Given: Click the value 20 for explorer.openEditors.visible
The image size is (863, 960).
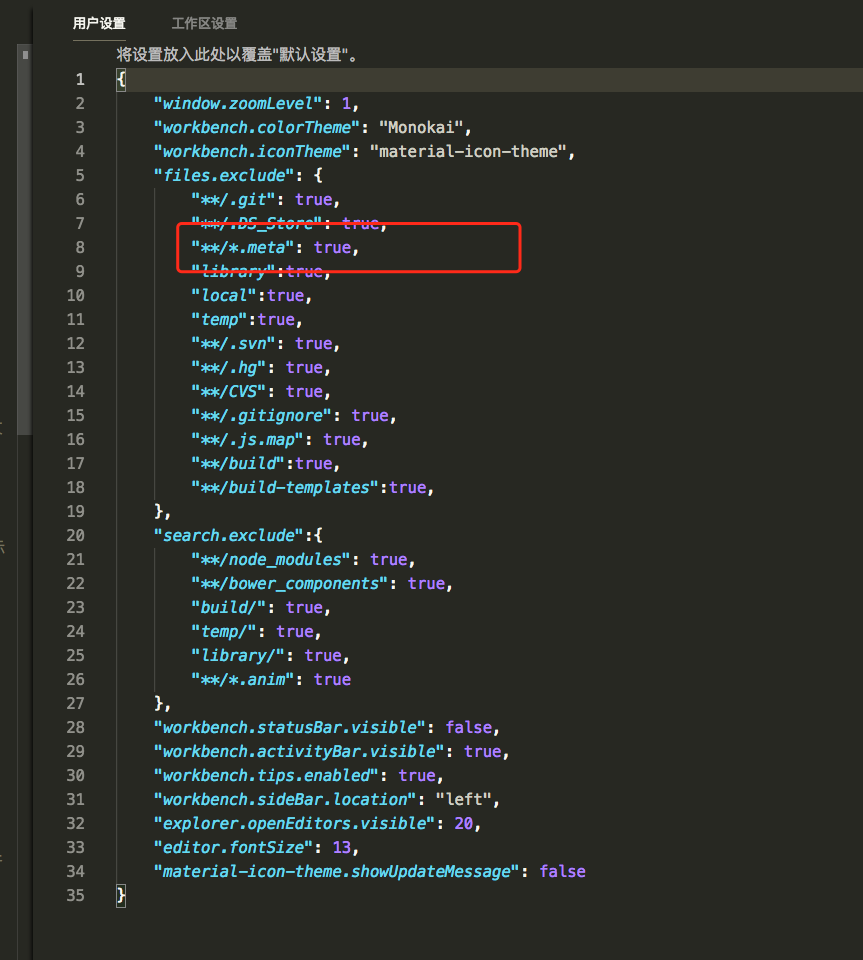Looking at the screenshot, I should 464,823.
